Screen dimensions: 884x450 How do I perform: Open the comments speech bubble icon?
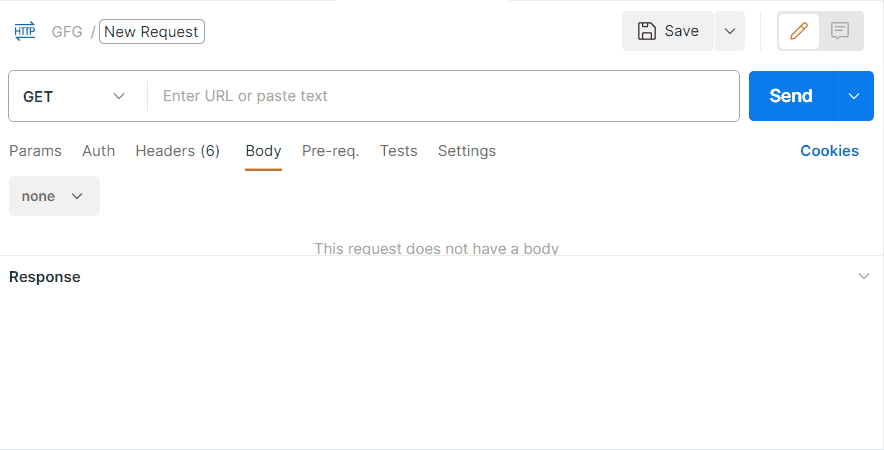(840, 31)
